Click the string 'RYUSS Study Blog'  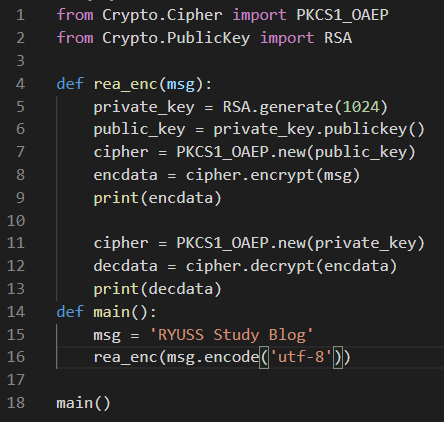pos(232,335)
